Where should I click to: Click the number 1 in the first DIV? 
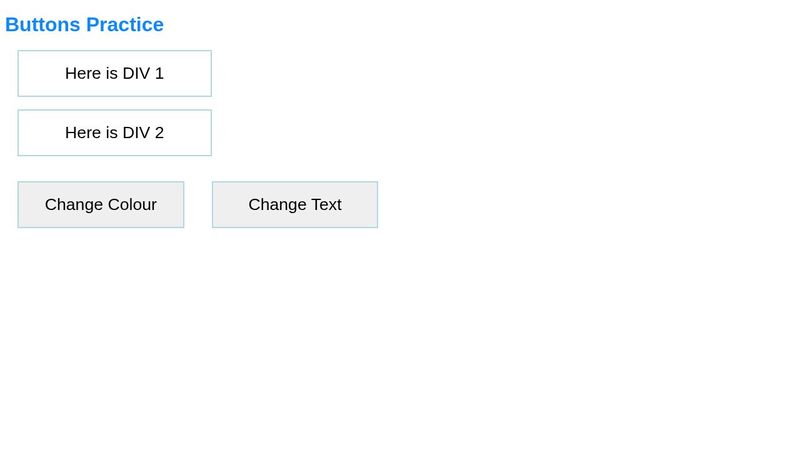[x=159, y=74]
